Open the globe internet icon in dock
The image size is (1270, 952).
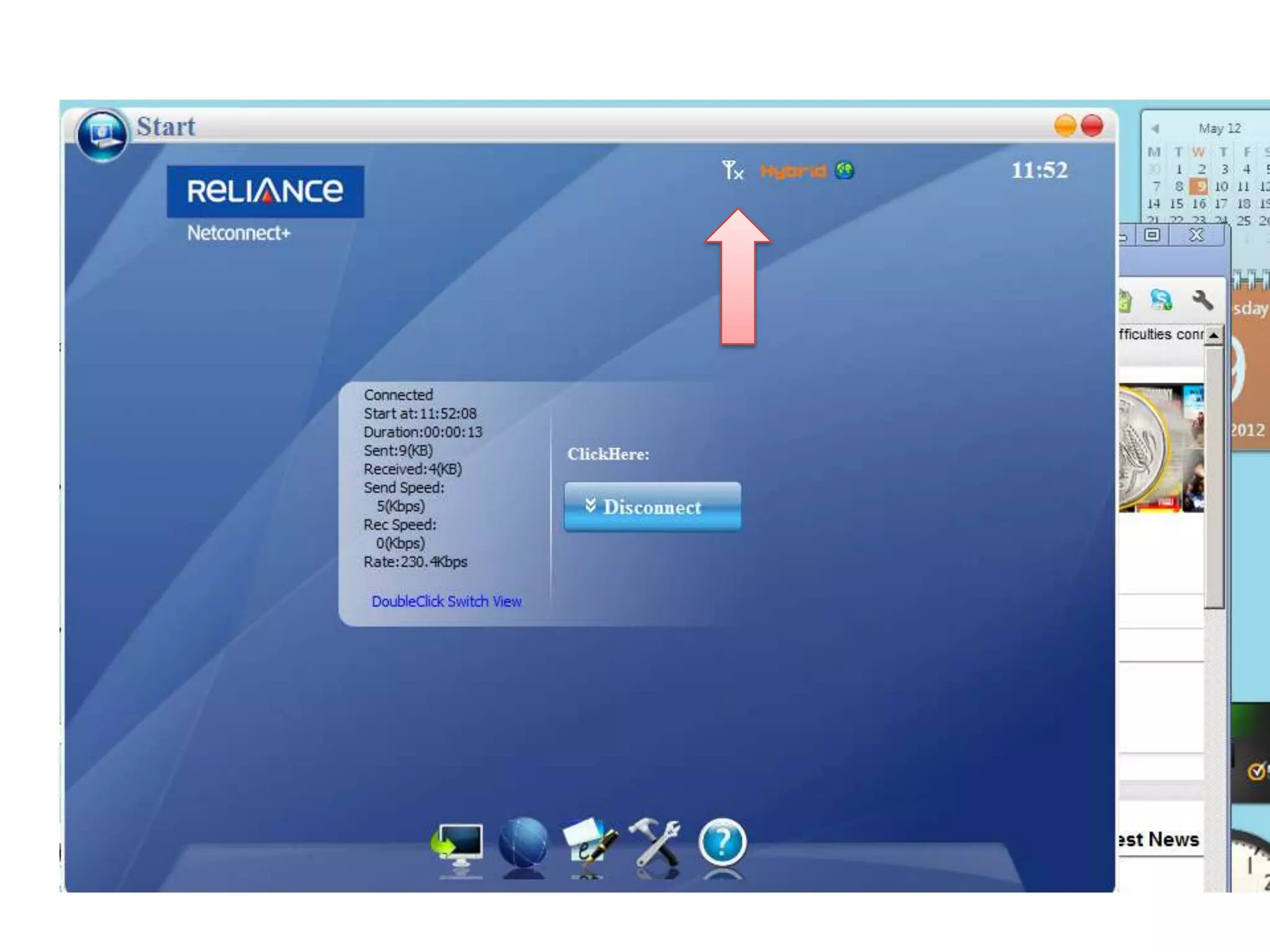click(x=523, y=843)
